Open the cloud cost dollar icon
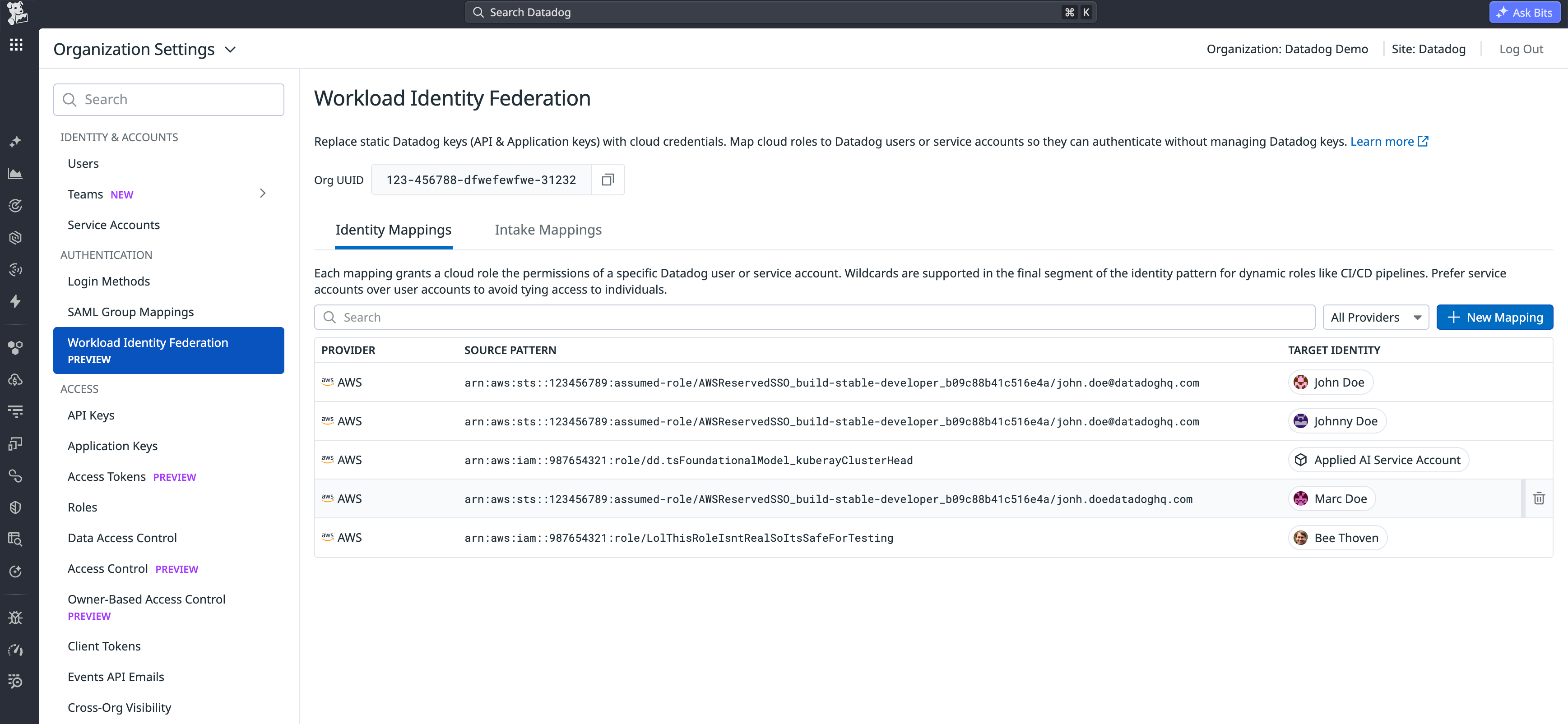Screen dimensions: 1568x724 [15, 380]
